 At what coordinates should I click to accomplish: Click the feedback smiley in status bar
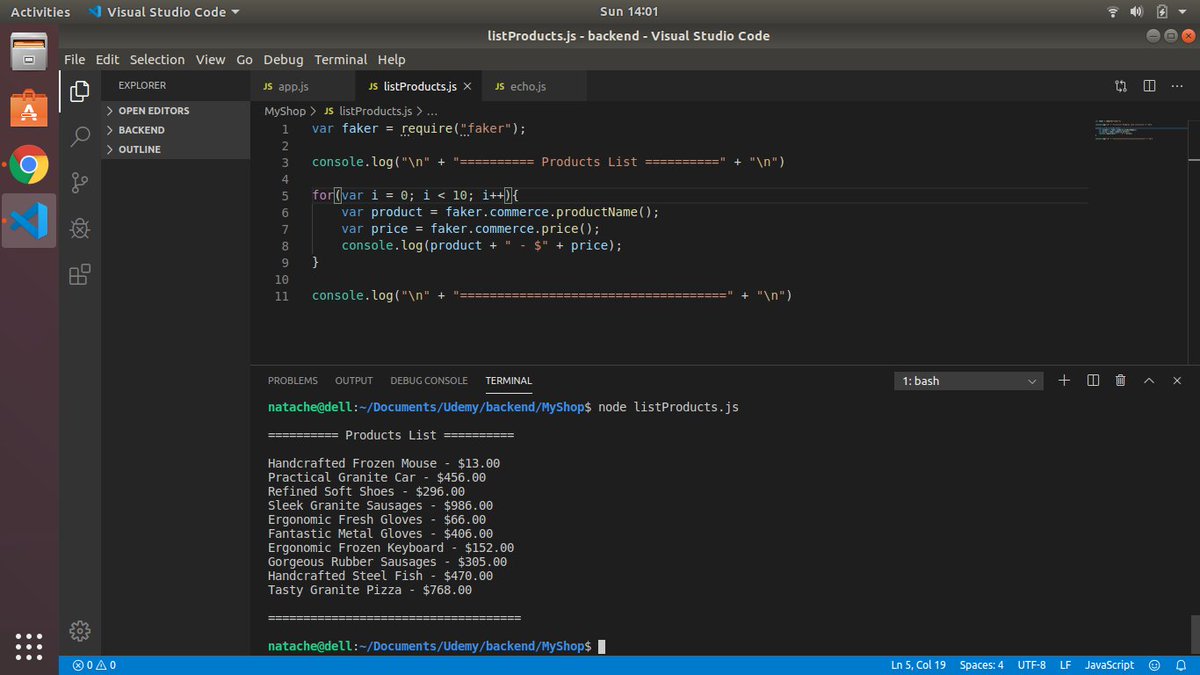coord(1154,665)
